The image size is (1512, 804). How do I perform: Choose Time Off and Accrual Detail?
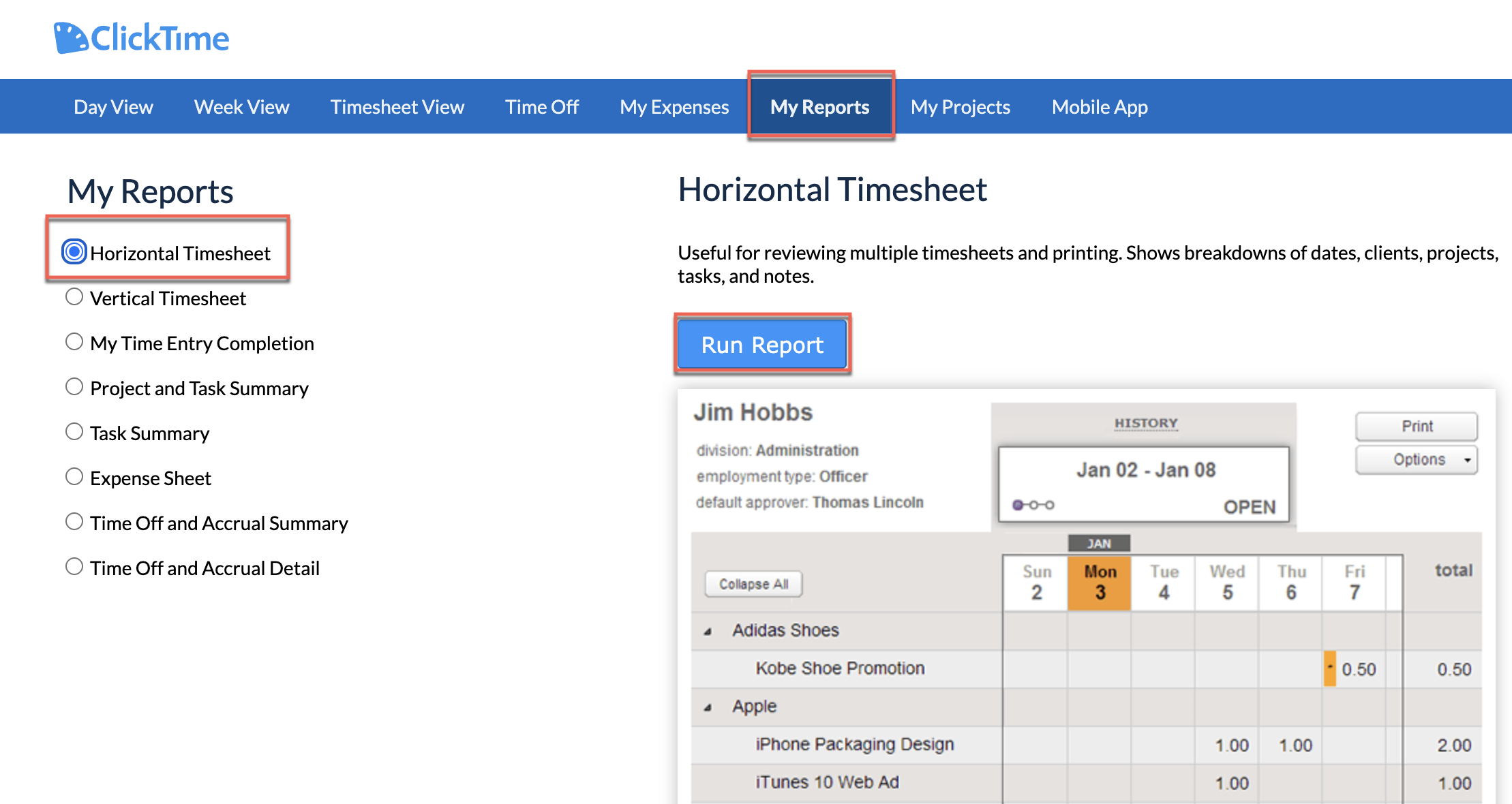tap(74, 567)
